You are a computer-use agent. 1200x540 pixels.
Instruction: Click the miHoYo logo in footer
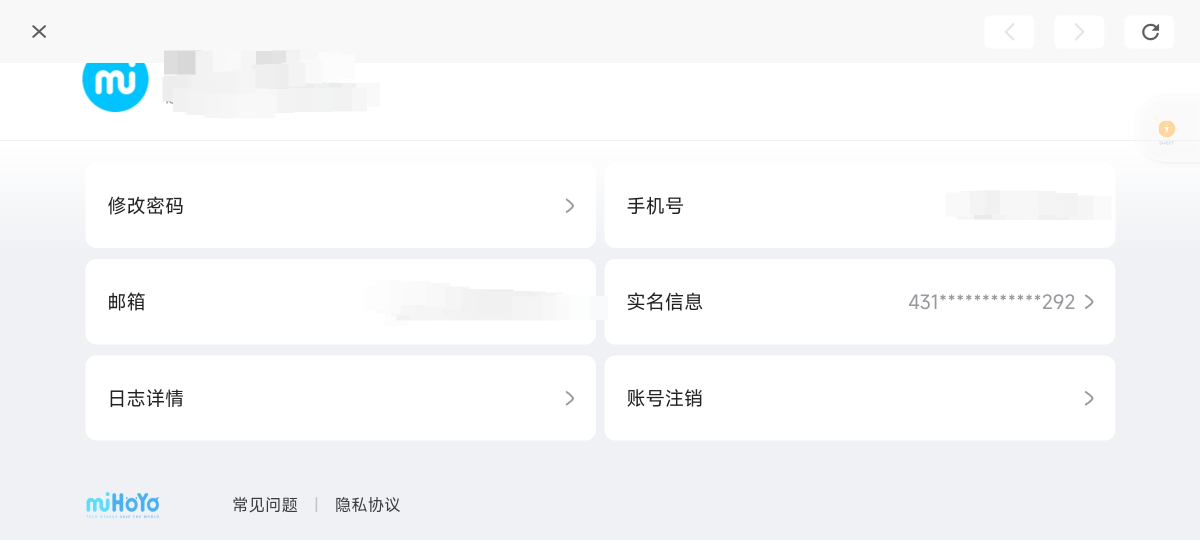123,504
